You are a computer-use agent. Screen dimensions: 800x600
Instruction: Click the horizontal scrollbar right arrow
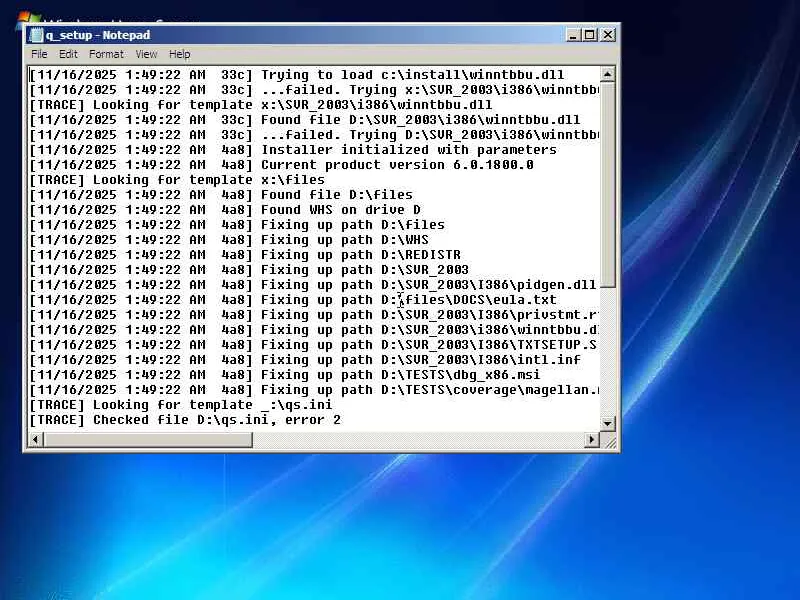pos(592,439)
